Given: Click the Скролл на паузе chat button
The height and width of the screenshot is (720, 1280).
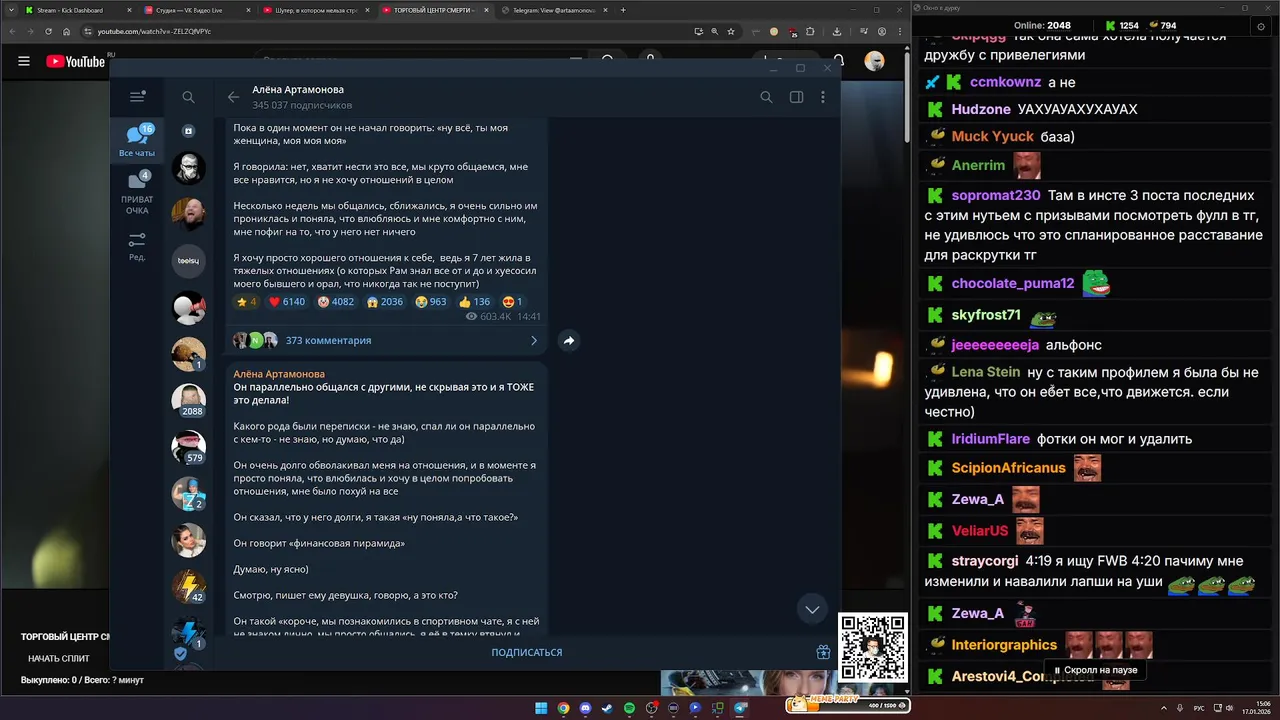Looking at the screenshot, I should tap(1095, 670).
